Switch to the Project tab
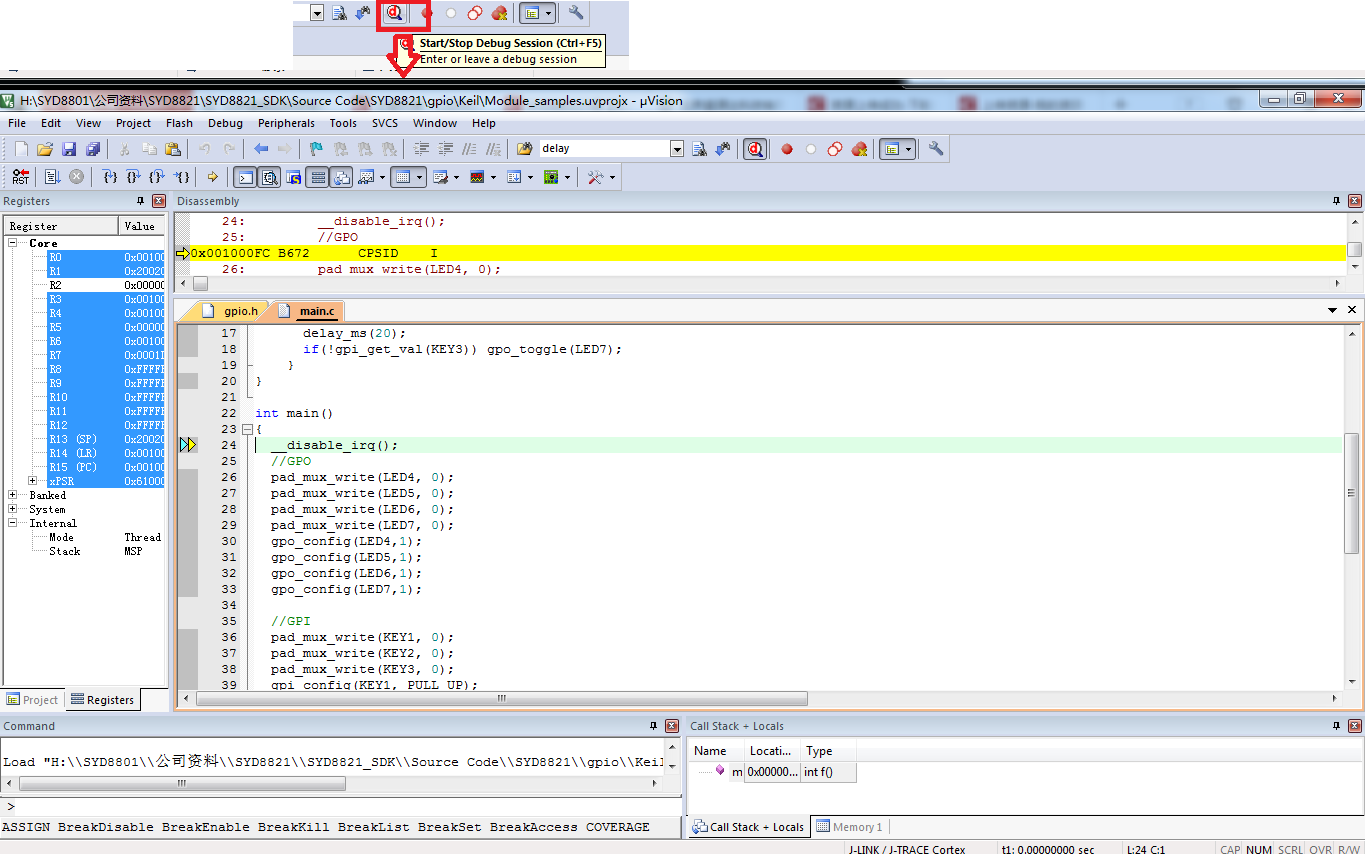The image size is (1367, 854). coord(33,700)
